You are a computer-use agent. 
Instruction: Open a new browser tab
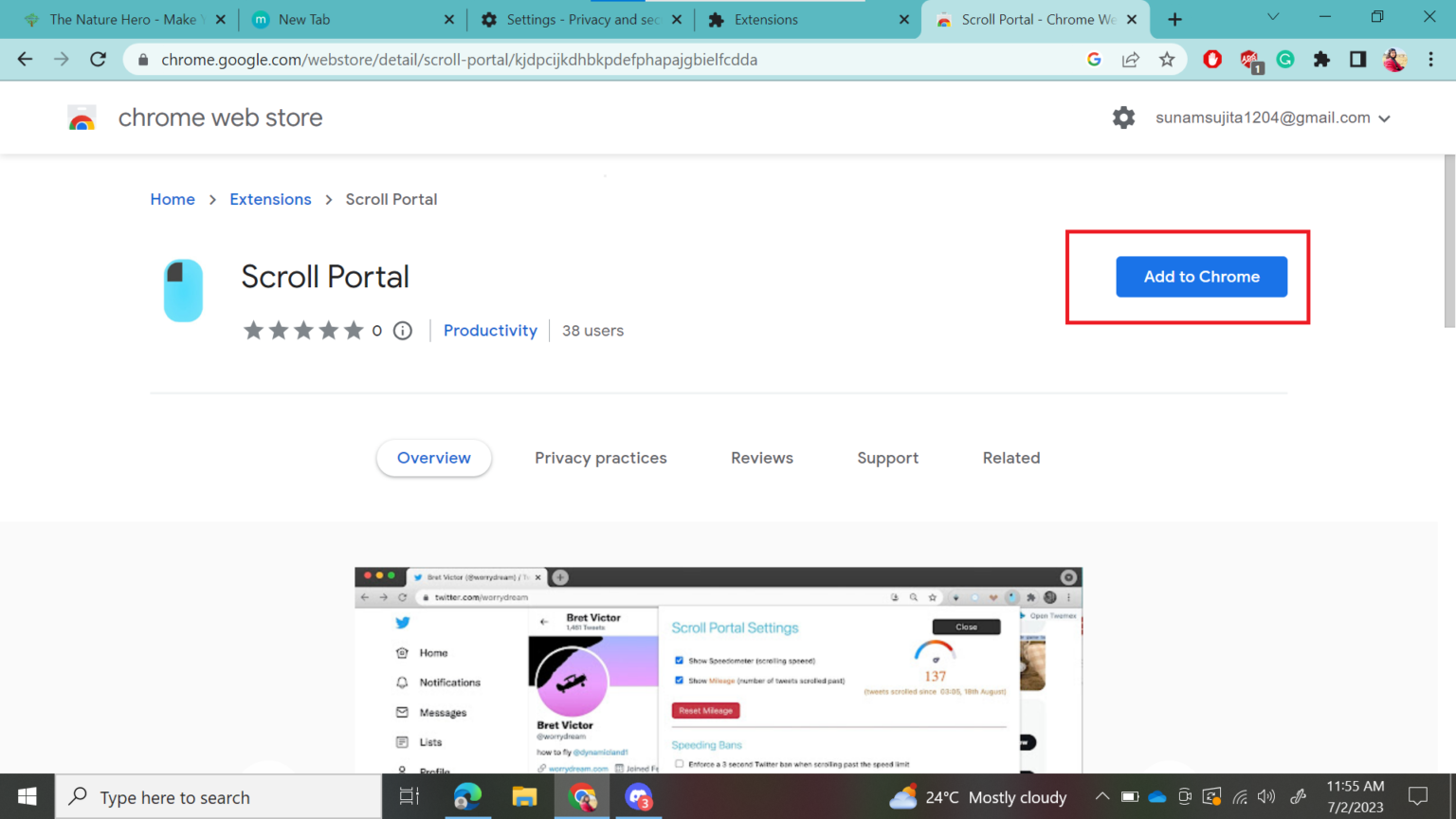click(x=1174, y=19)
